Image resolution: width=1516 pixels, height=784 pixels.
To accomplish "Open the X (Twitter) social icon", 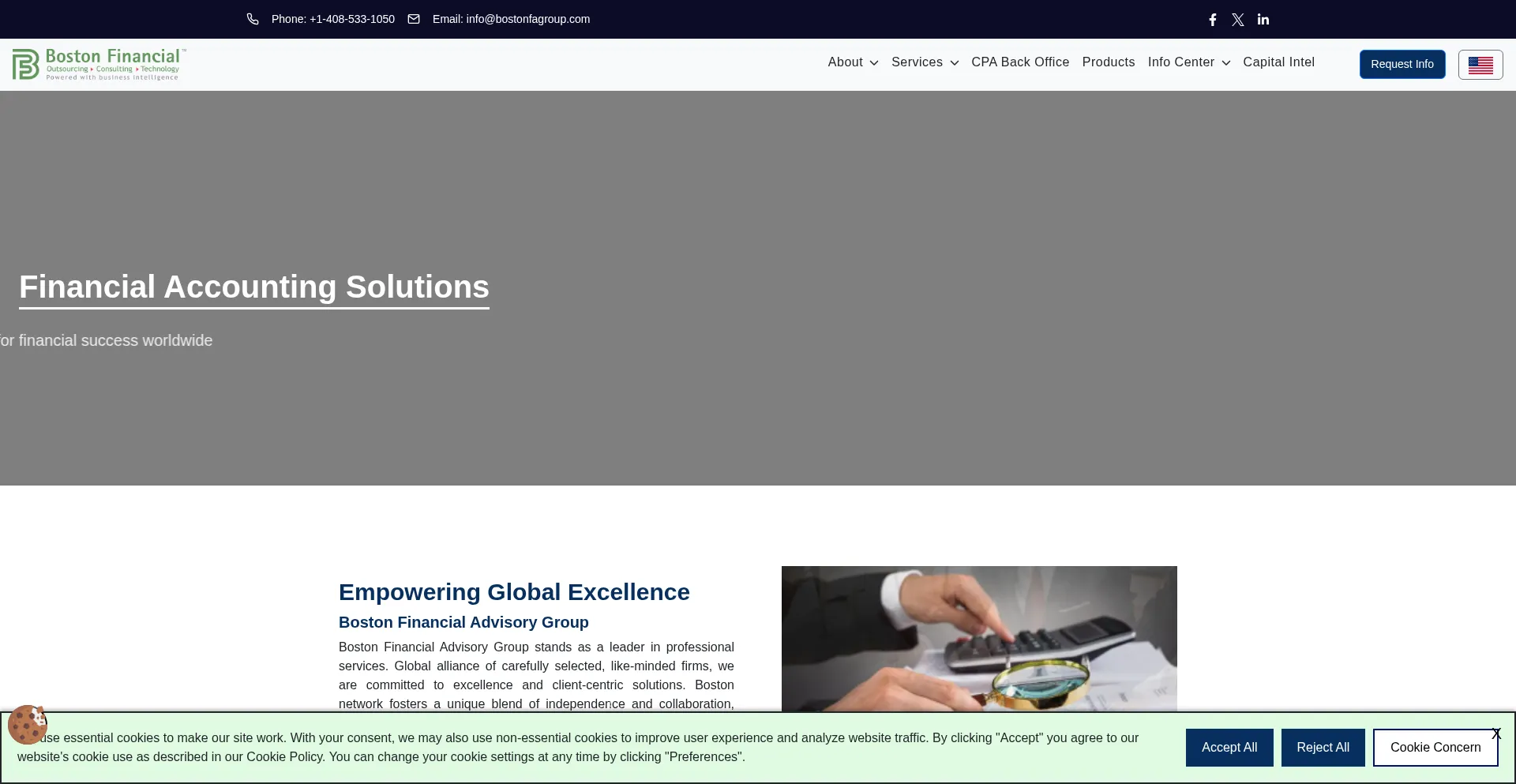I will (x=1238, y=20).
